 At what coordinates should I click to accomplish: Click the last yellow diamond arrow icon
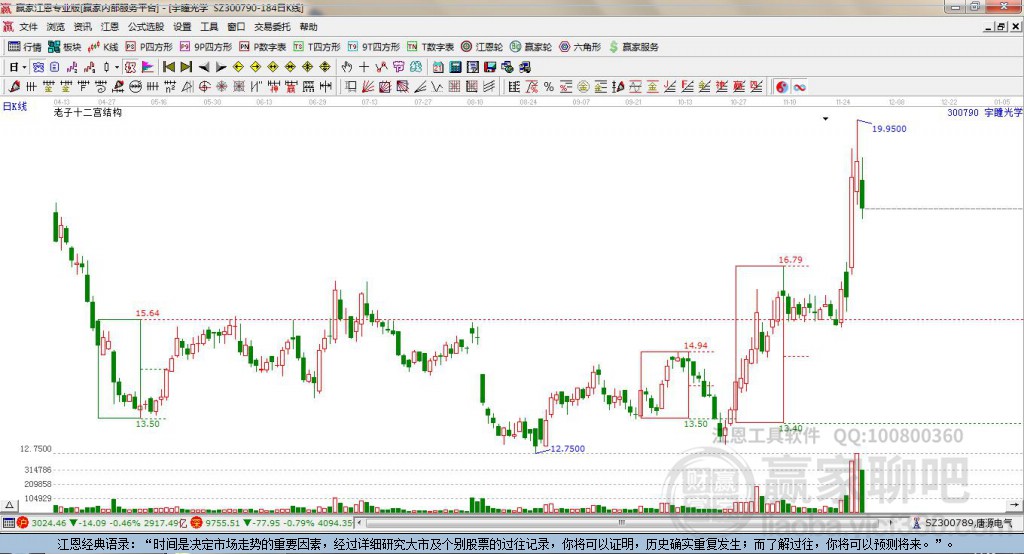coord(325,67)
